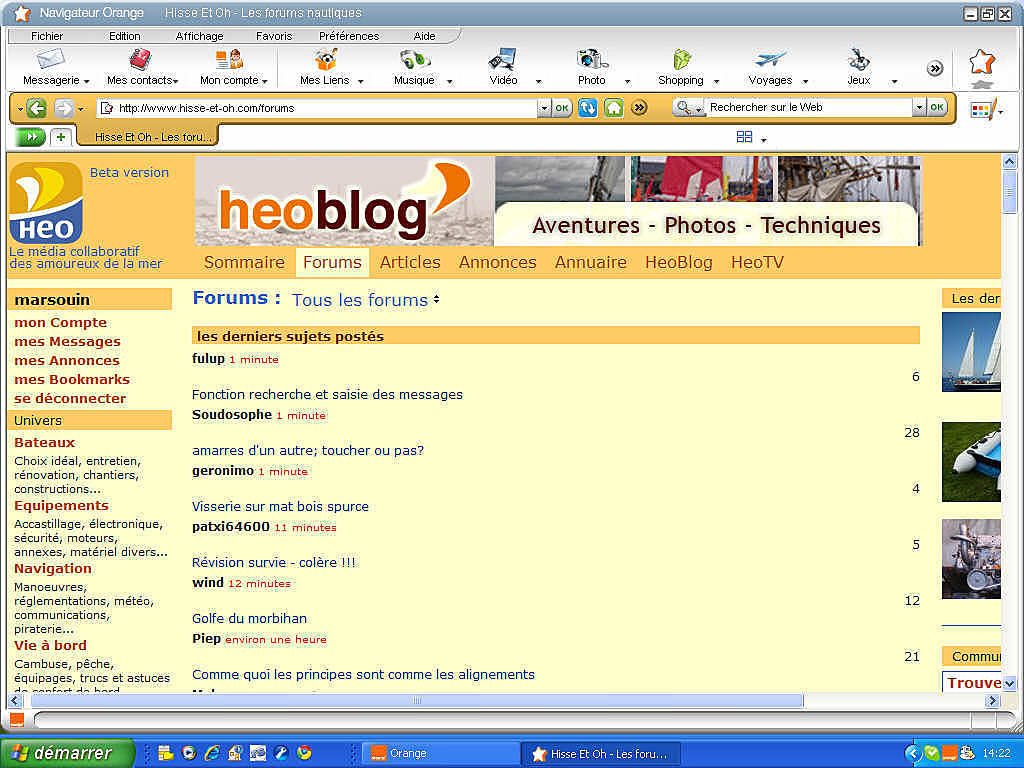Open the Annonces site tab
Image resolution: width=1024 pixels, height=768 pixels.
click(x=497, y=262)
